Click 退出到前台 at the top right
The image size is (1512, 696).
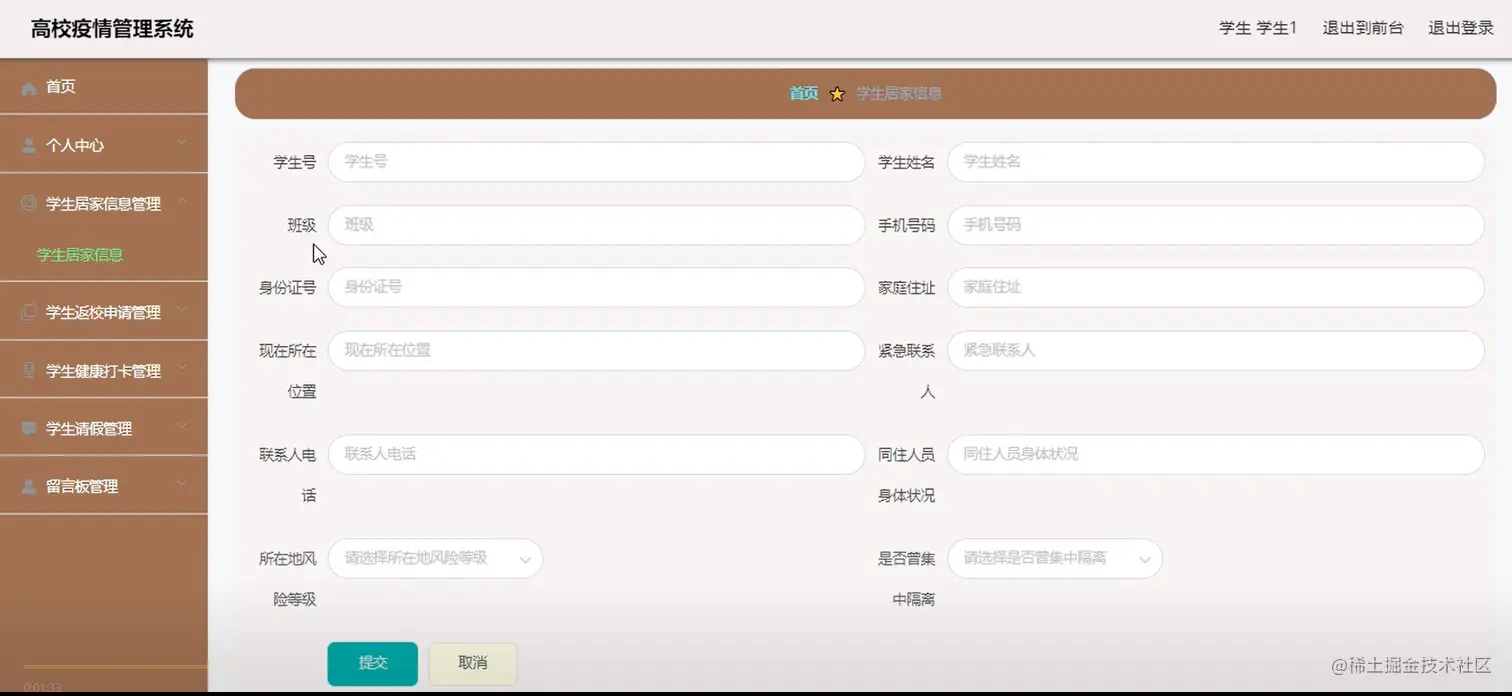tap(1363, 28)
